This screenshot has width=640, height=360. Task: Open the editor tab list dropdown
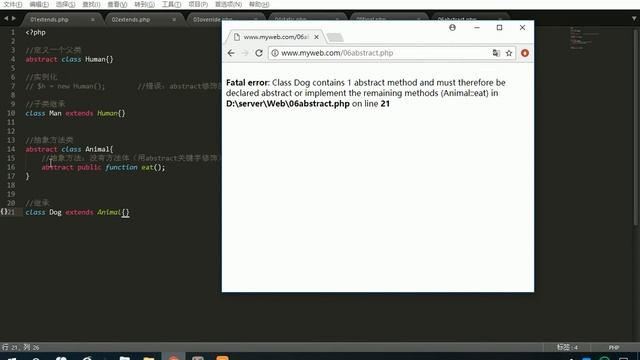pyautogui.click(x=634, y=19)
